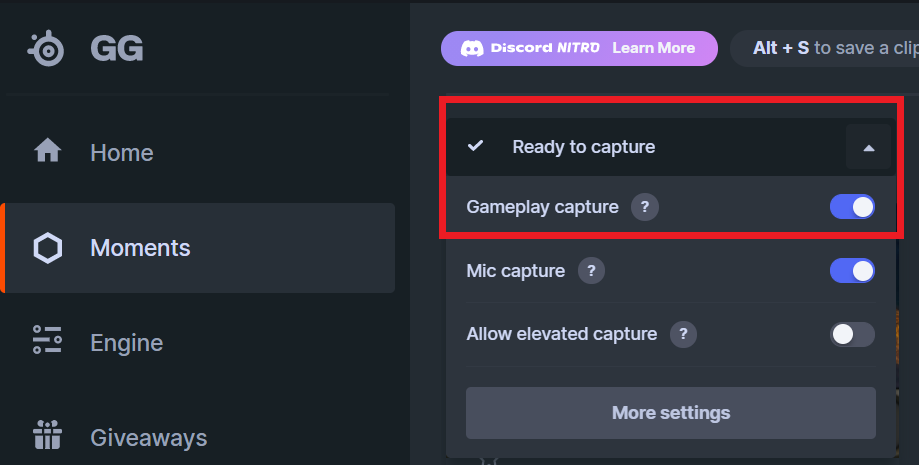Open the Home section
Viewport: 919px width, 465px height.
point(121,153)
